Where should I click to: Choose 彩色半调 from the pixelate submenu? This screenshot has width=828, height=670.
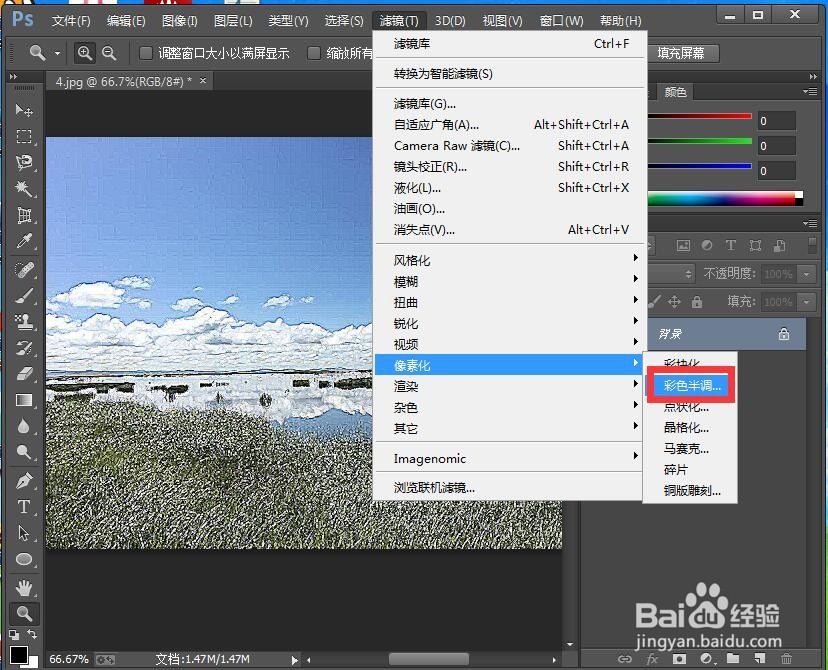(690, 385)
